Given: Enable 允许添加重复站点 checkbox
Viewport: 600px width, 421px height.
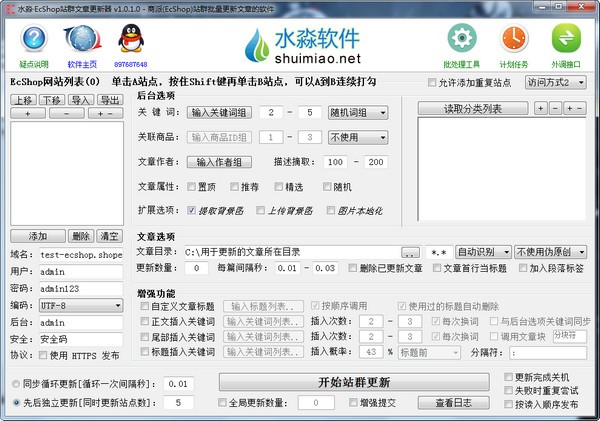Looking at the screenshot, I should pyautogui.click(x=432, y=82).
